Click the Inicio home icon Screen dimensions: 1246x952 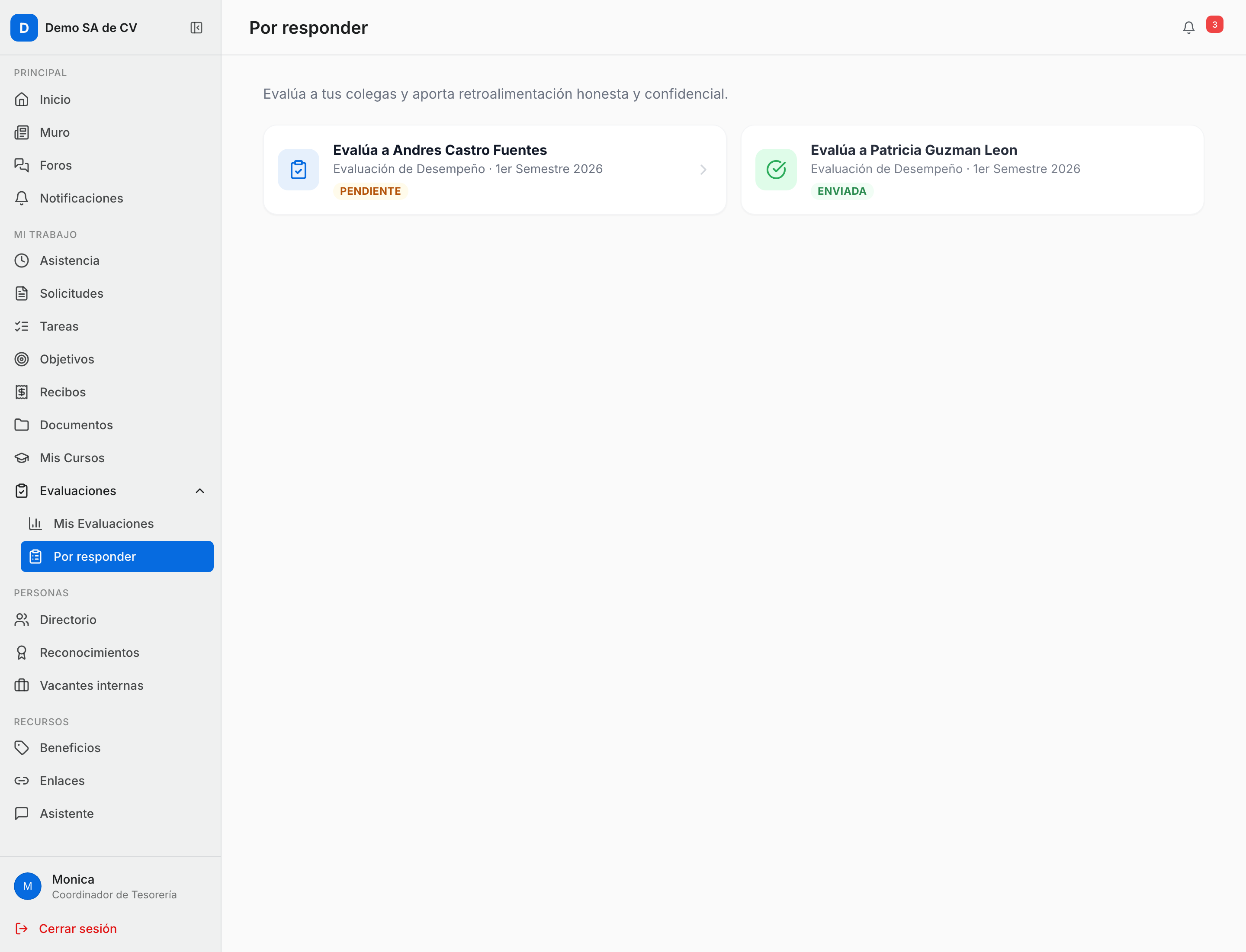point(22,100)
